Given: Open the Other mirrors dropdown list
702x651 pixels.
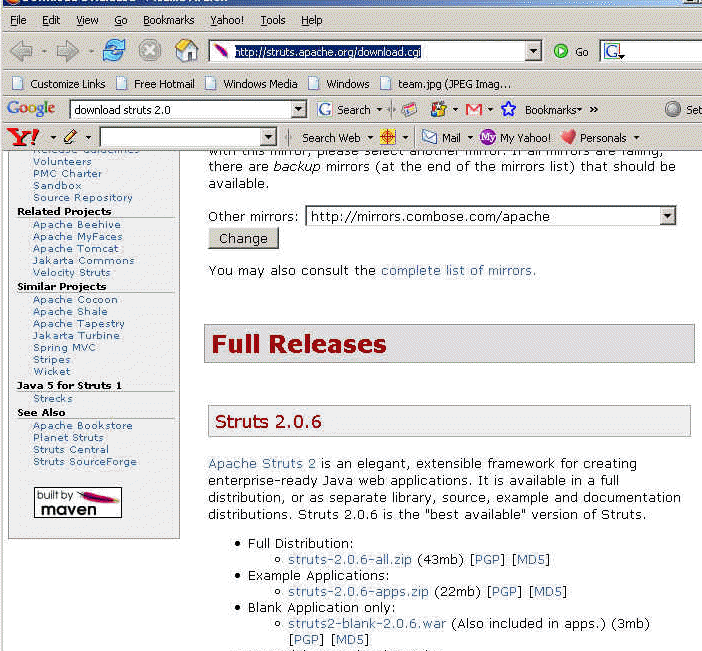Looking at the screenshot, I should click(667, 217).
